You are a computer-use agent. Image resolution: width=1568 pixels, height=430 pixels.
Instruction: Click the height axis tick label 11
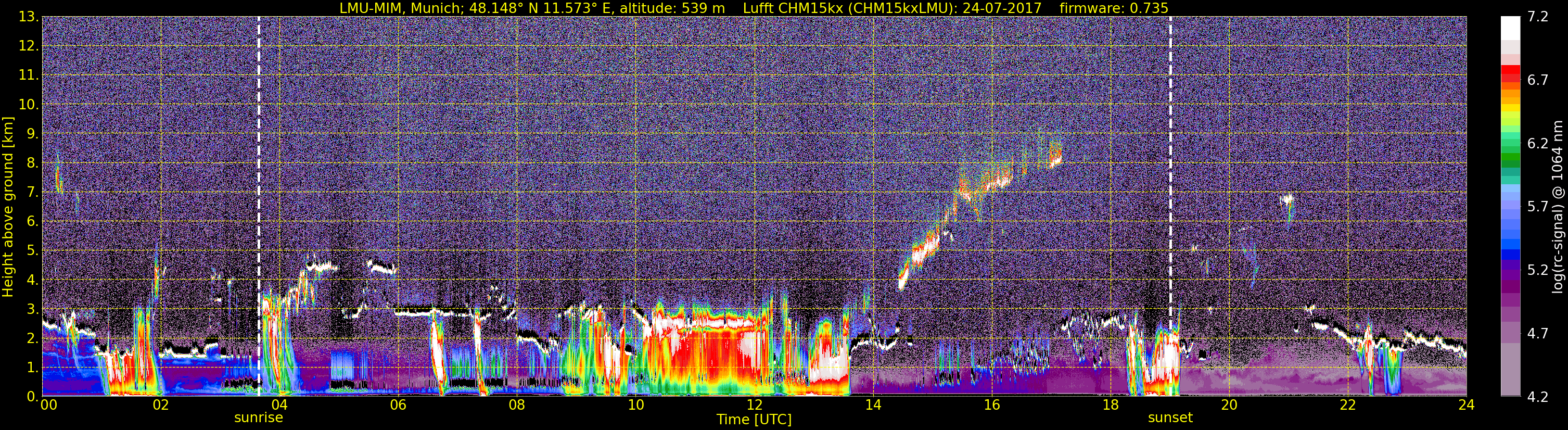click(29, 75)
